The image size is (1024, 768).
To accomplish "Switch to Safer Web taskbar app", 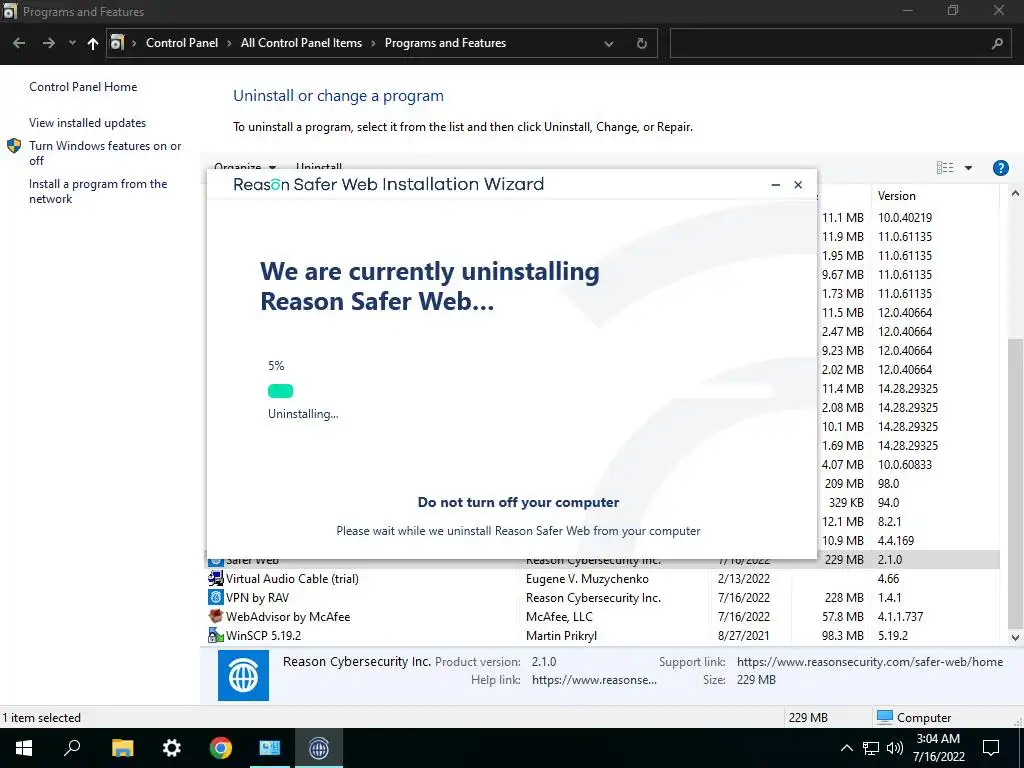I will coord(319,748).
